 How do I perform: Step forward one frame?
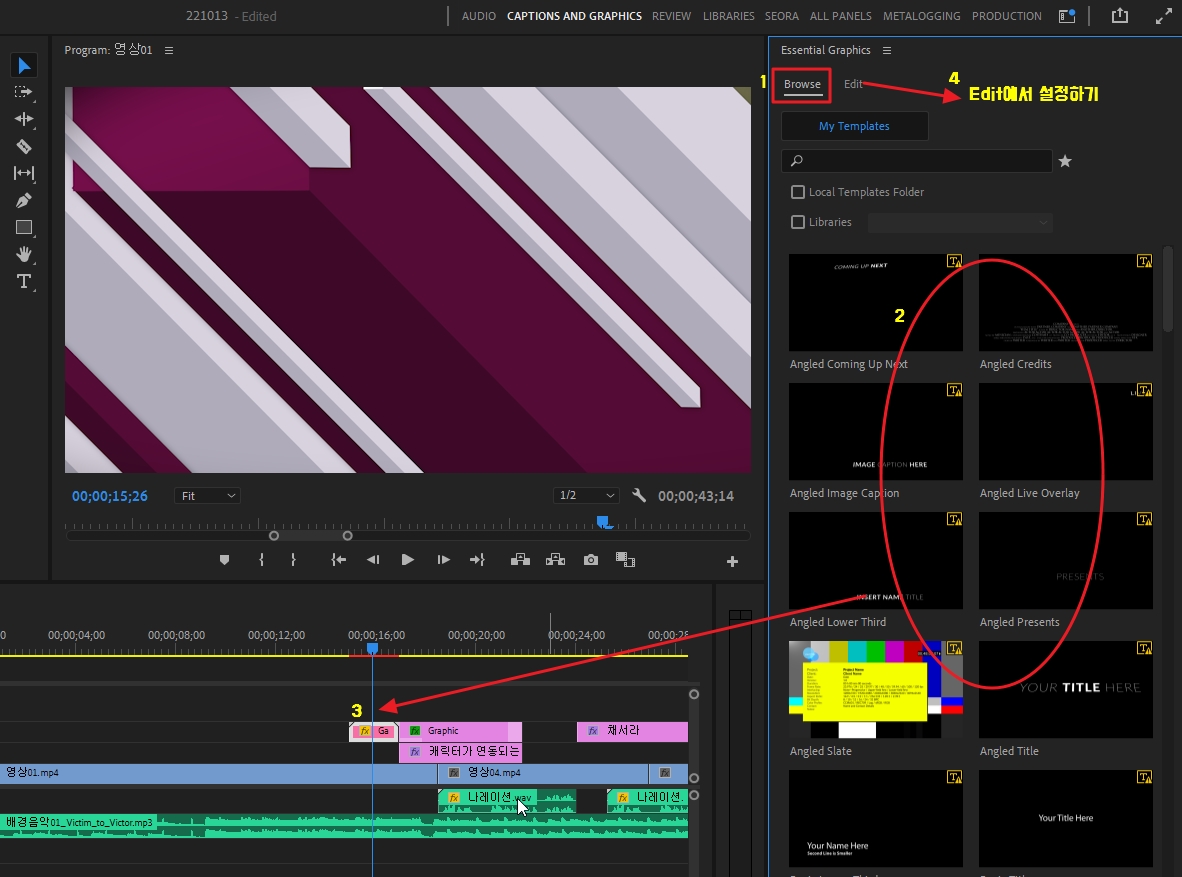443,560
